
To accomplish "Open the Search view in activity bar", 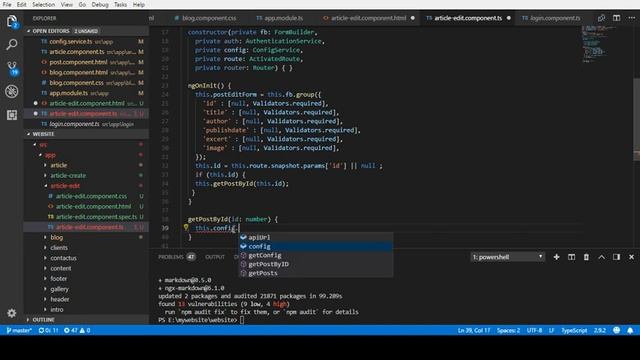I will point(12,44).
